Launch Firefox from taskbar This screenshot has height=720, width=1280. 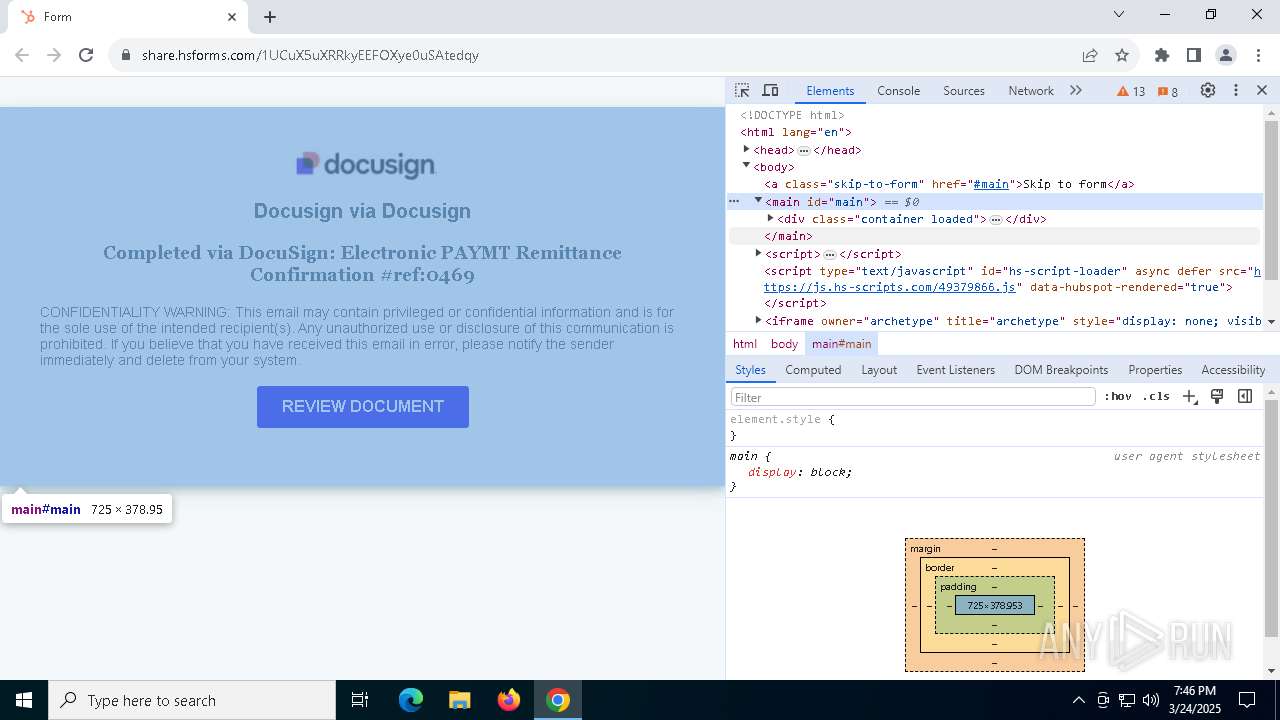point(509,700)
